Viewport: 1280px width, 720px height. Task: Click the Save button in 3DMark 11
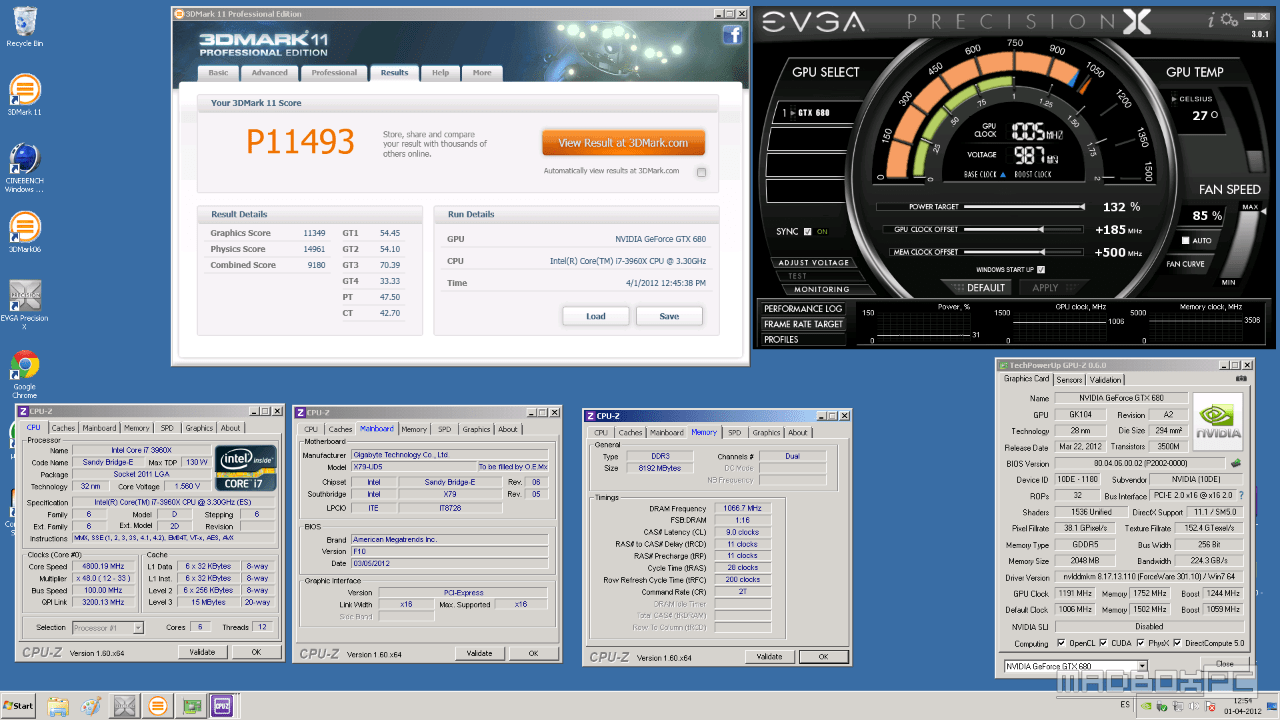669,316
